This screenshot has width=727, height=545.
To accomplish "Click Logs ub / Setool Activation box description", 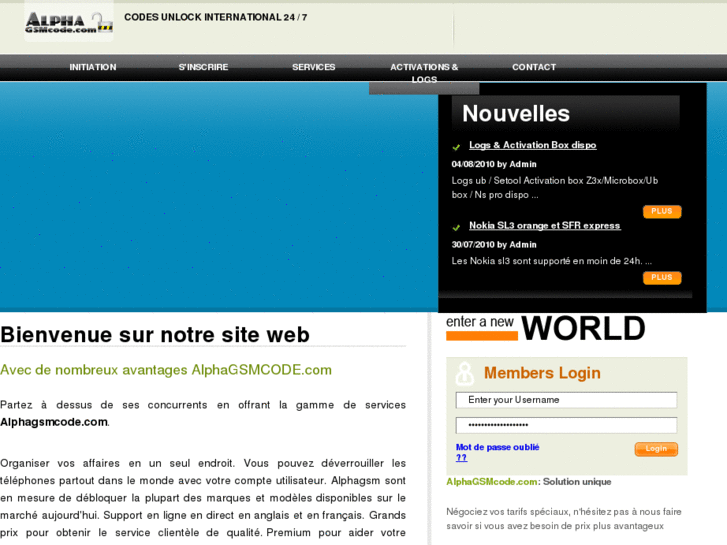I will pyautogui.click(x=555, y=188).
